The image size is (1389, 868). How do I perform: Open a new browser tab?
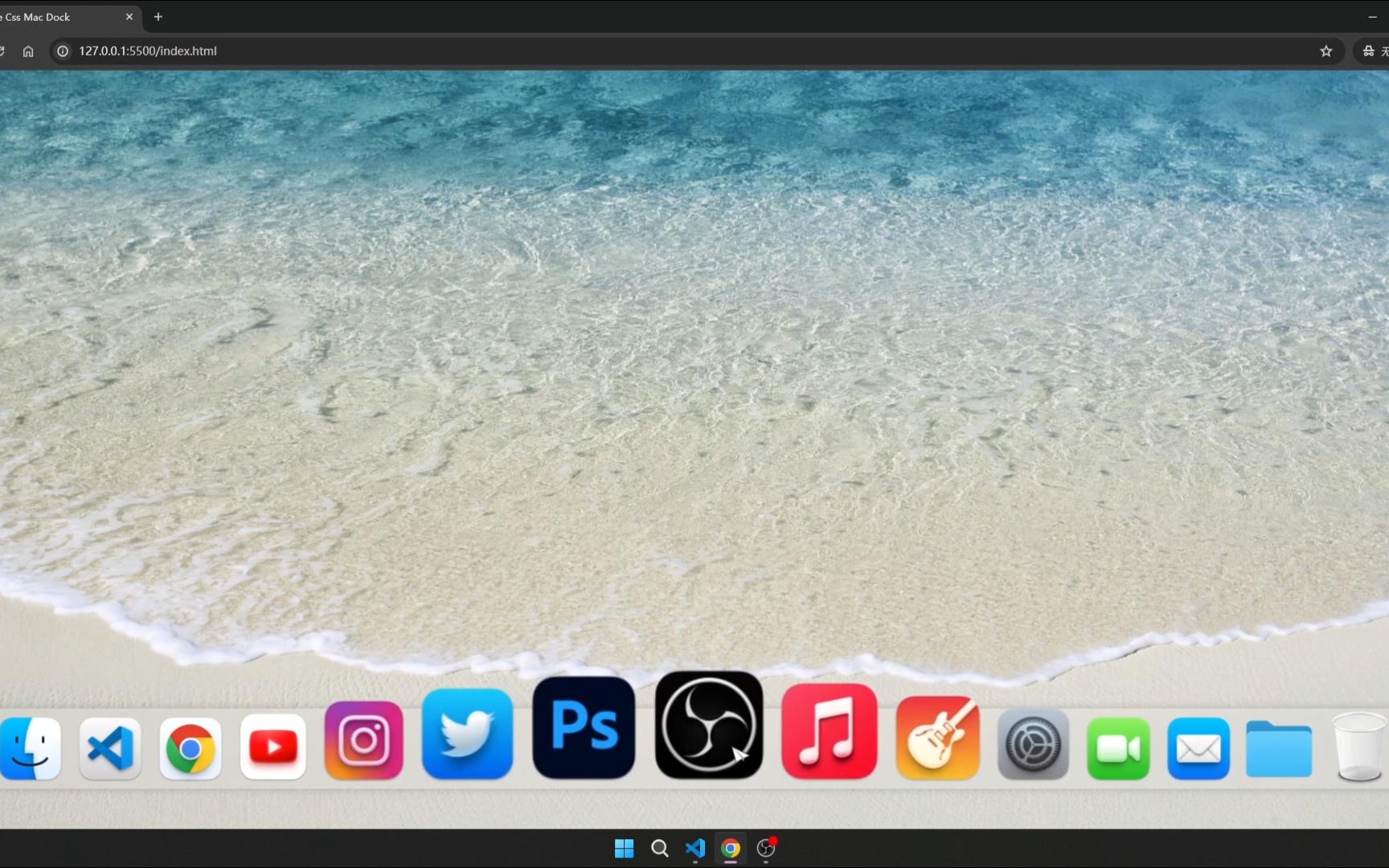158,16
